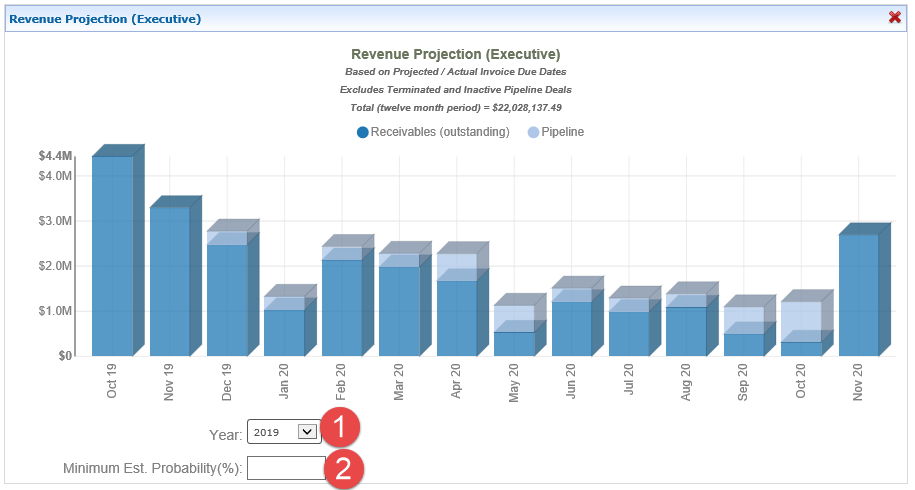Toggle Receivables (outstanding) legend series
Screen dimensions: 915x490
[x=433, y=132]
